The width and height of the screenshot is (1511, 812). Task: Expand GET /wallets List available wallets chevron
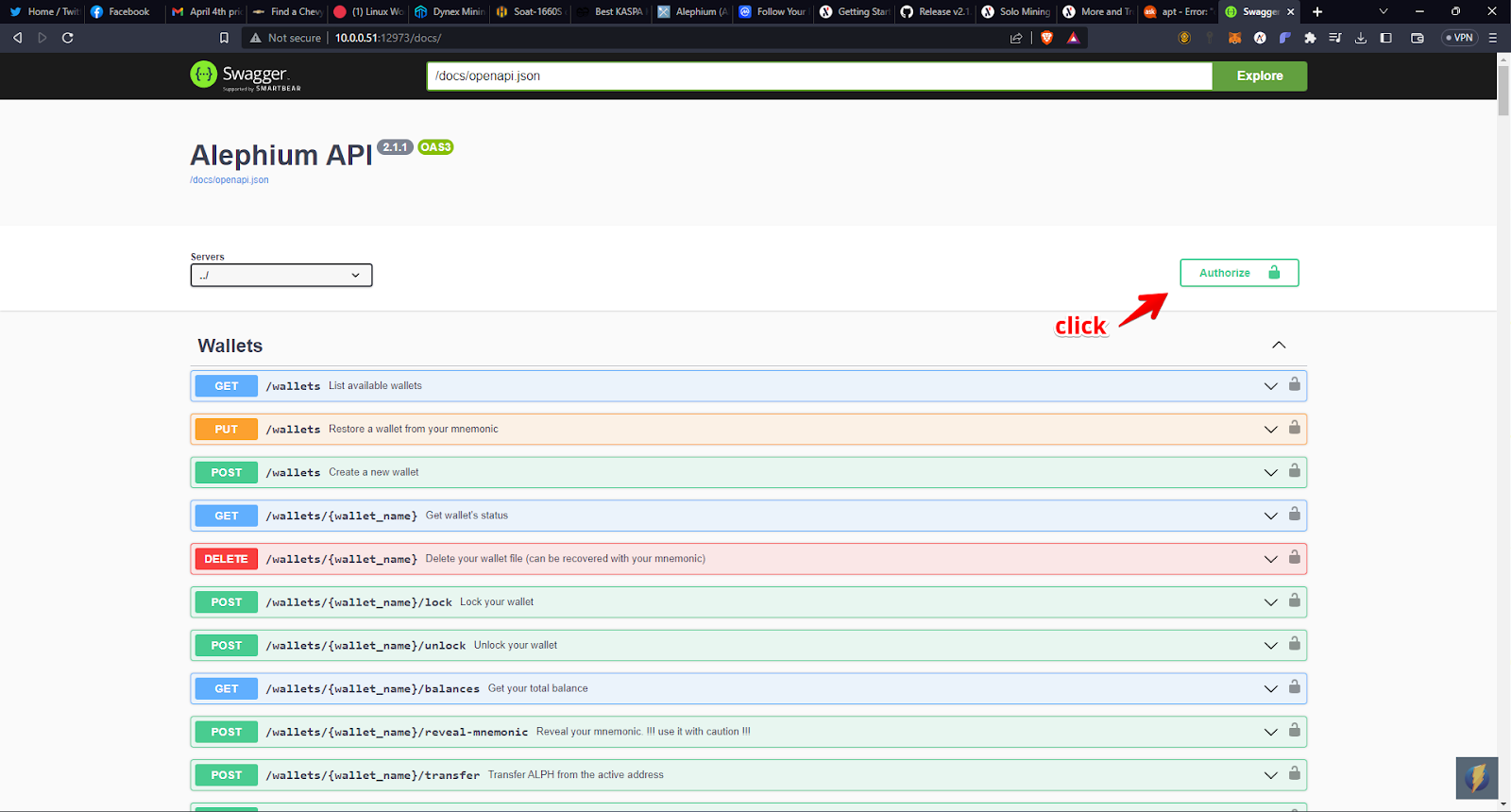coord(1271,386)
